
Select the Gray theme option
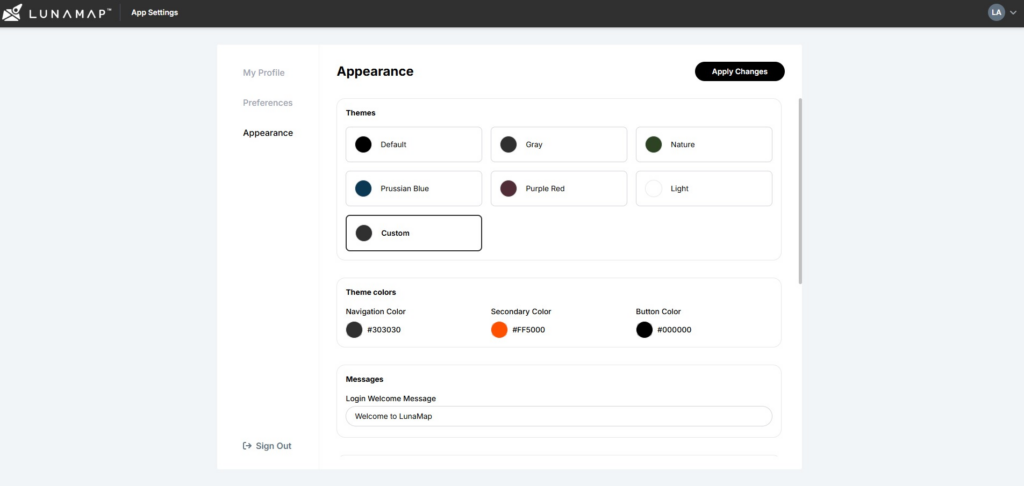[x=558, y=144]
